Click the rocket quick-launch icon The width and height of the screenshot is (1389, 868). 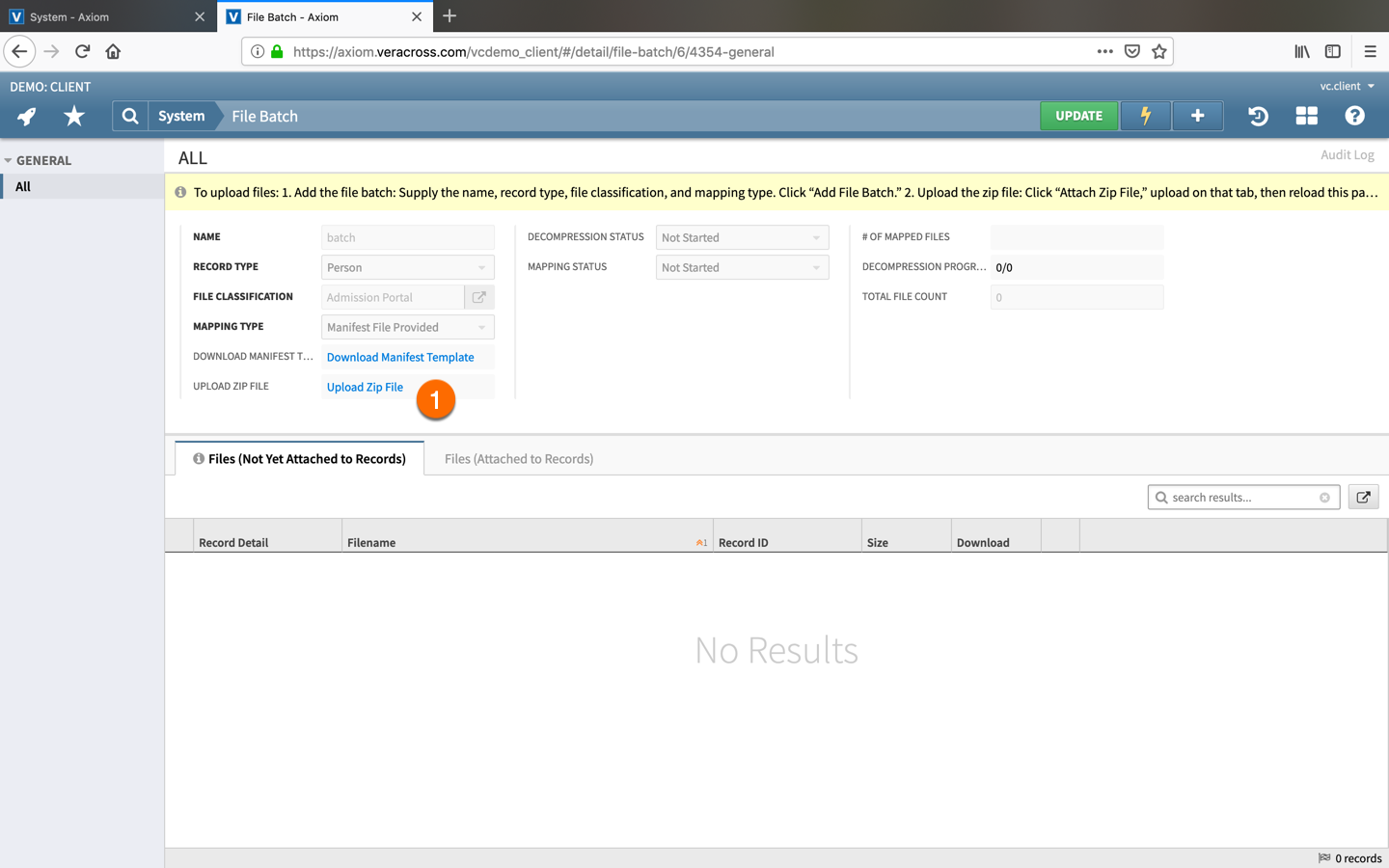[x=25, y=116]
